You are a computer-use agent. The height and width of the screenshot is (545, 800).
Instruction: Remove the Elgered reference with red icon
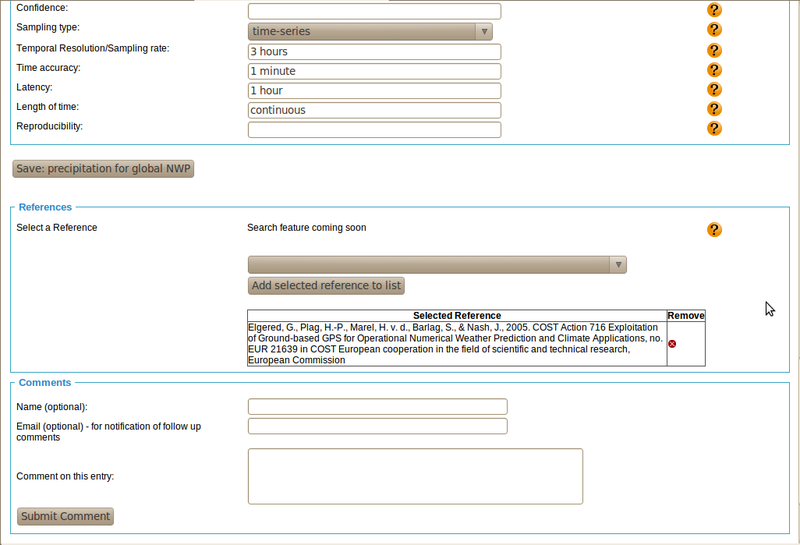click(x=672, y=343)
